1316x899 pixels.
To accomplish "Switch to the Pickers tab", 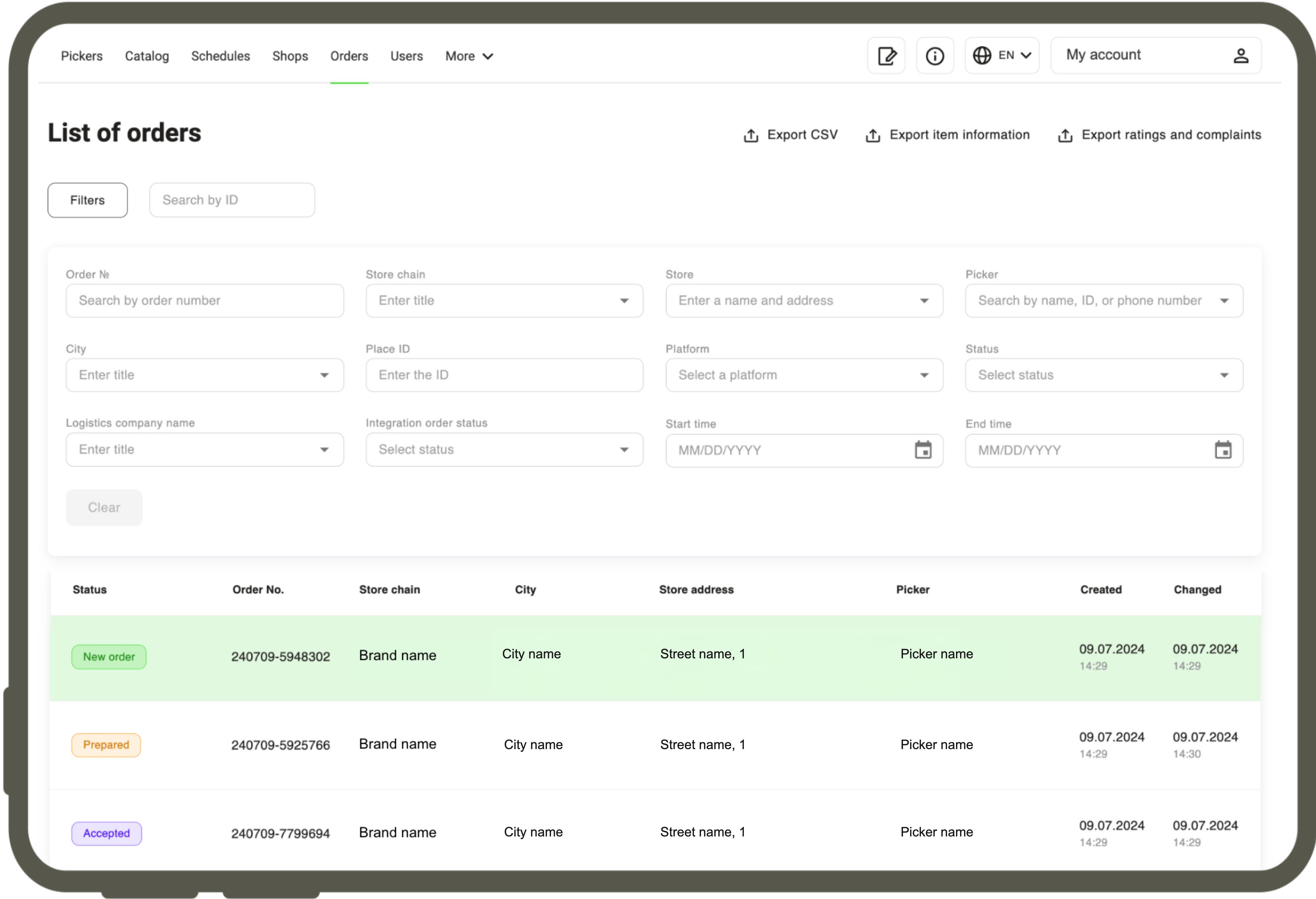I will [x=82, y=56].
